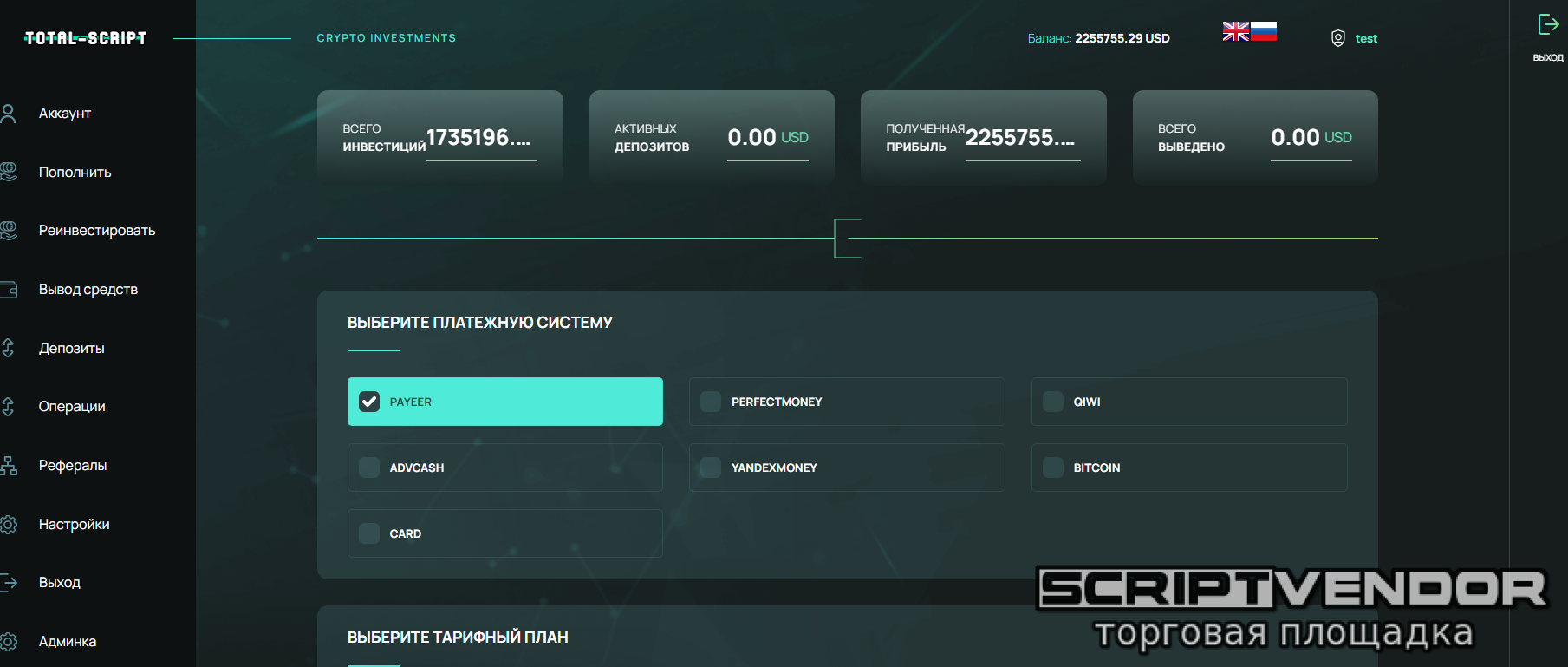Click the TOTAL-SCRIPT logo

[x=86, y=38]
